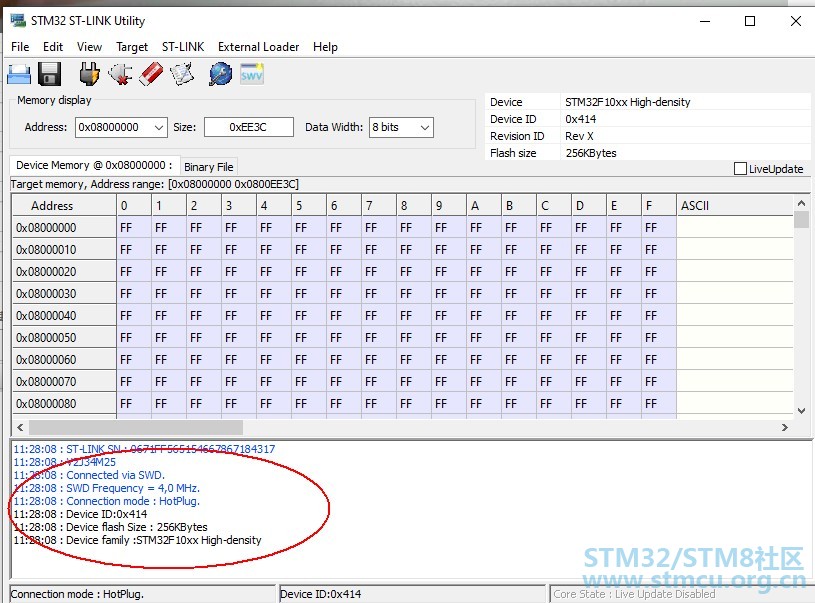Image resolution: width=815 pixels, height=603 pixels.
Task: Minimize the ST-LINK Utility window
Action: [705, 21]
